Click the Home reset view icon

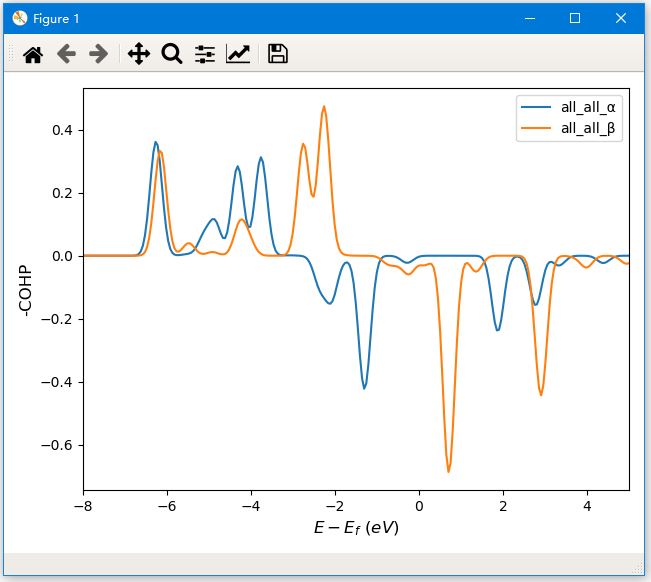click(x=33, y=54)
